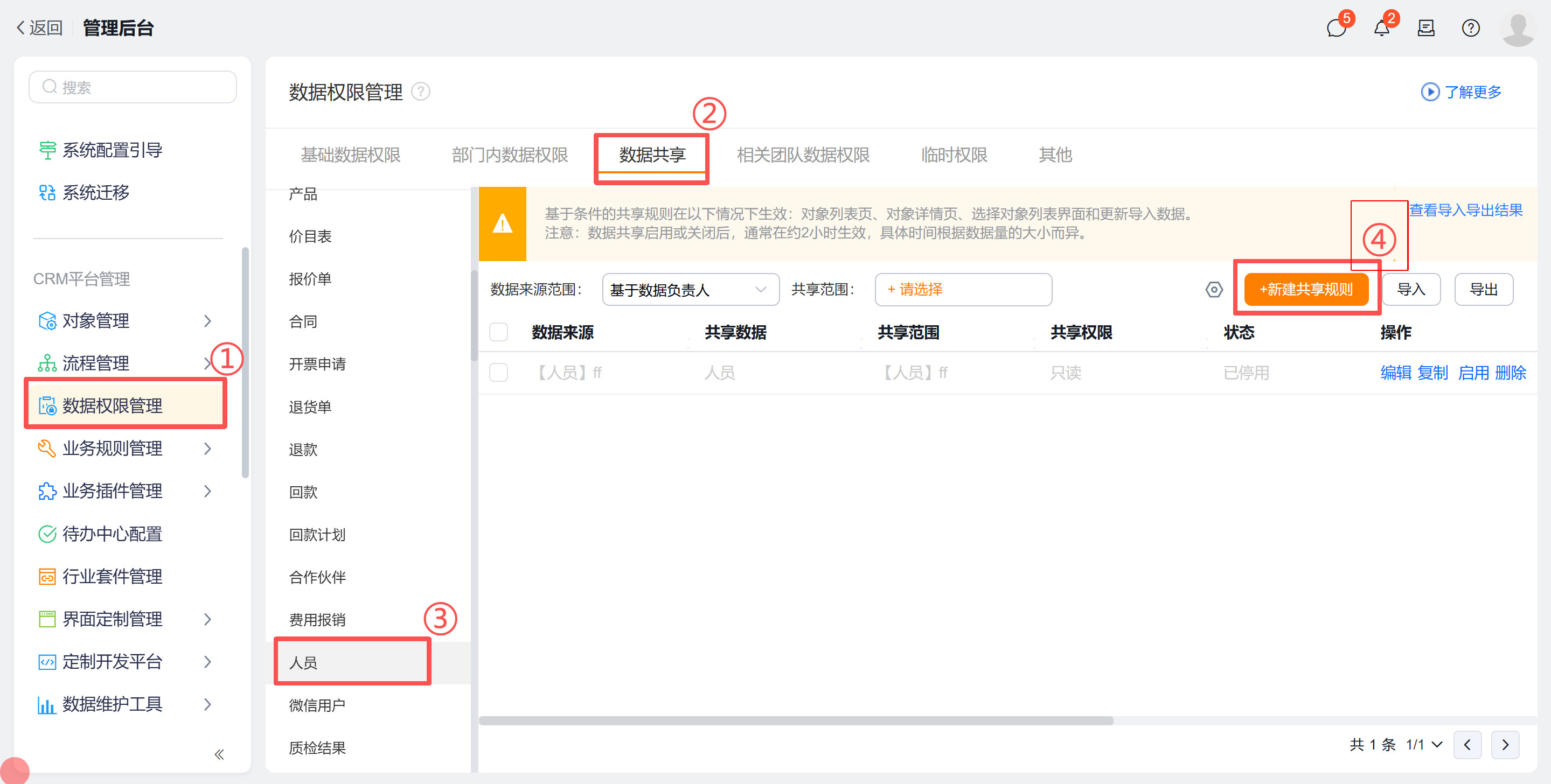Open the gear settings icon beside 新建共享规则
The image size is (1551, 784).
point(1214,289)
